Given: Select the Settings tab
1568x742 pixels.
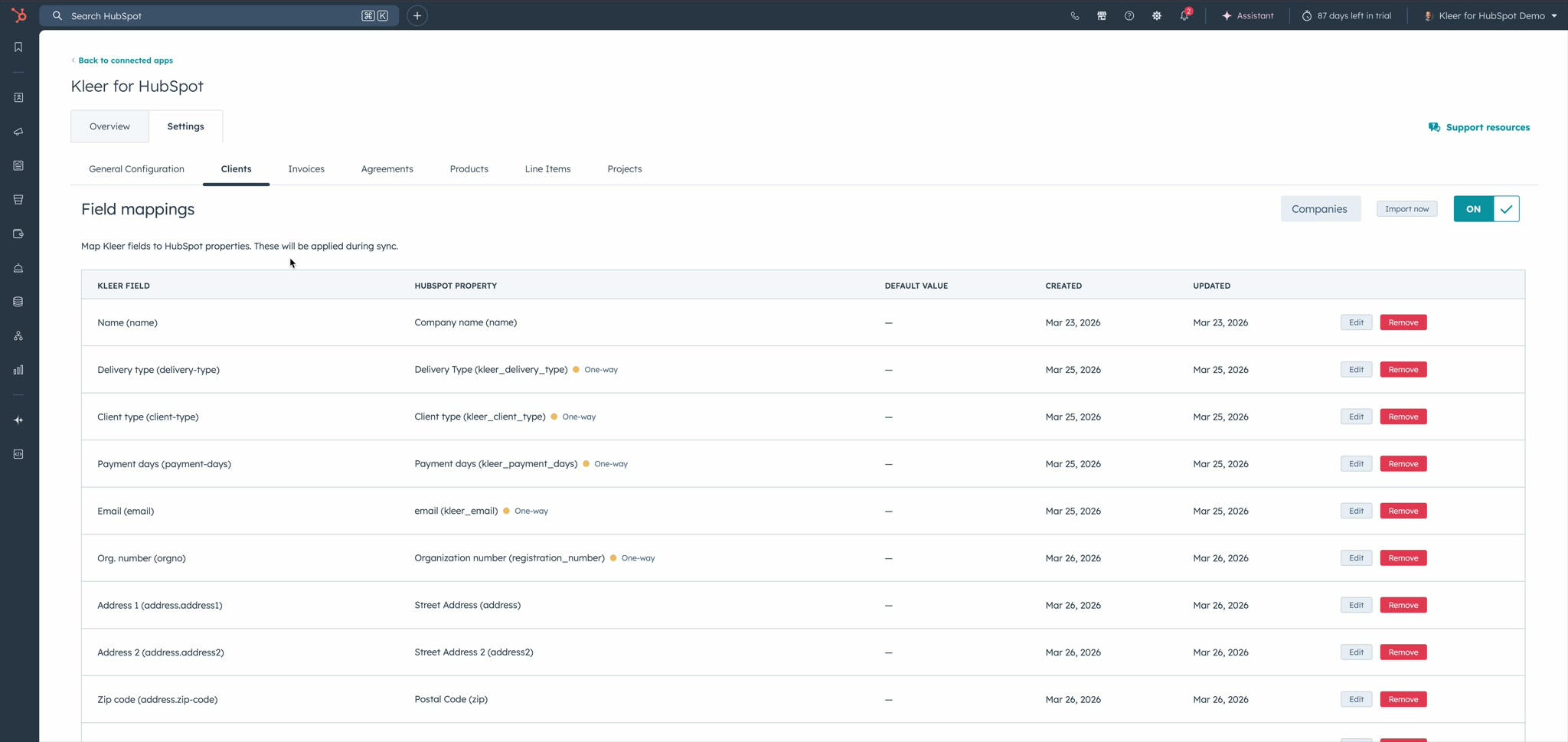Looking at the screenshot, I should click(185, 126).
